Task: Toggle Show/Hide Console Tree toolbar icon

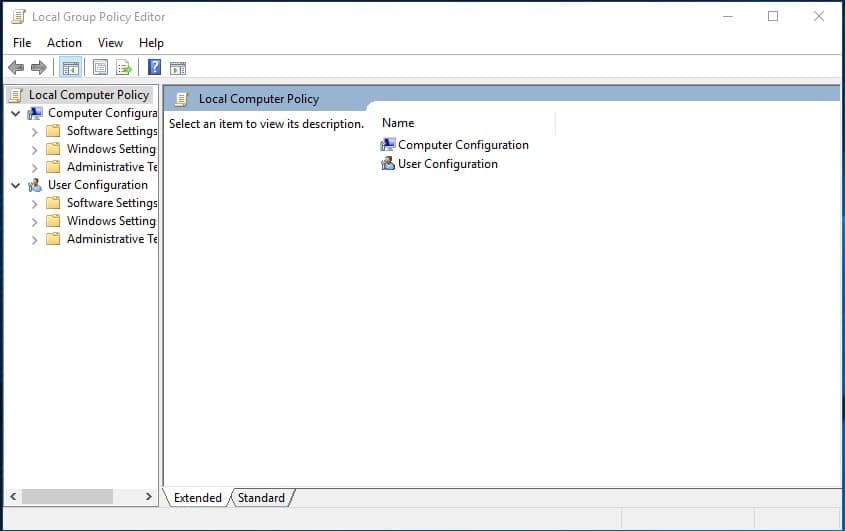Action: click(71, 68)
